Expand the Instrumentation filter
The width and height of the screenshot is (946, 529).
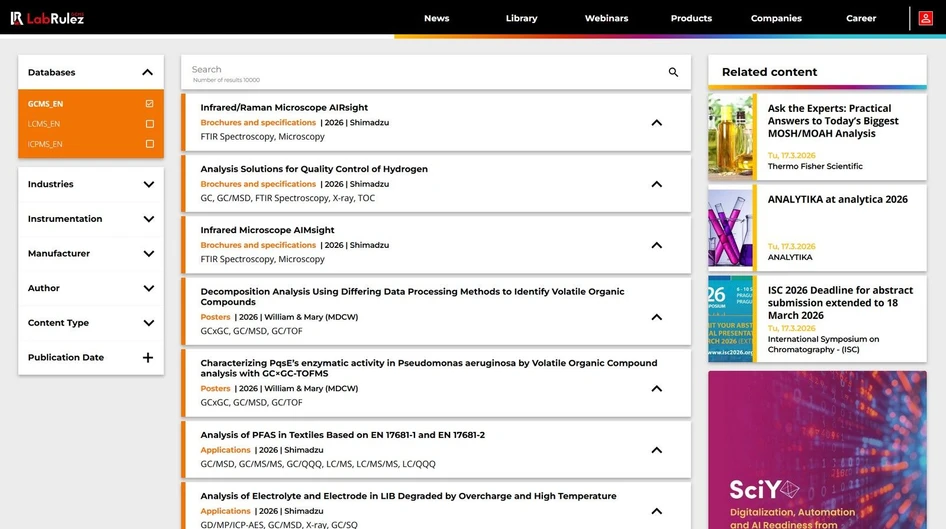(x=148, y=219)
